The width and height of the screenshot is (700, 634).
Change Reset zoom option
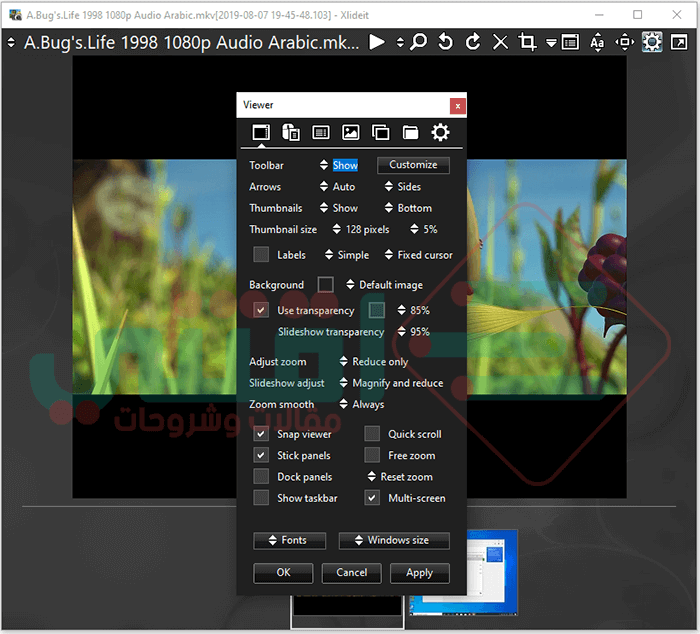coord(400,477)
